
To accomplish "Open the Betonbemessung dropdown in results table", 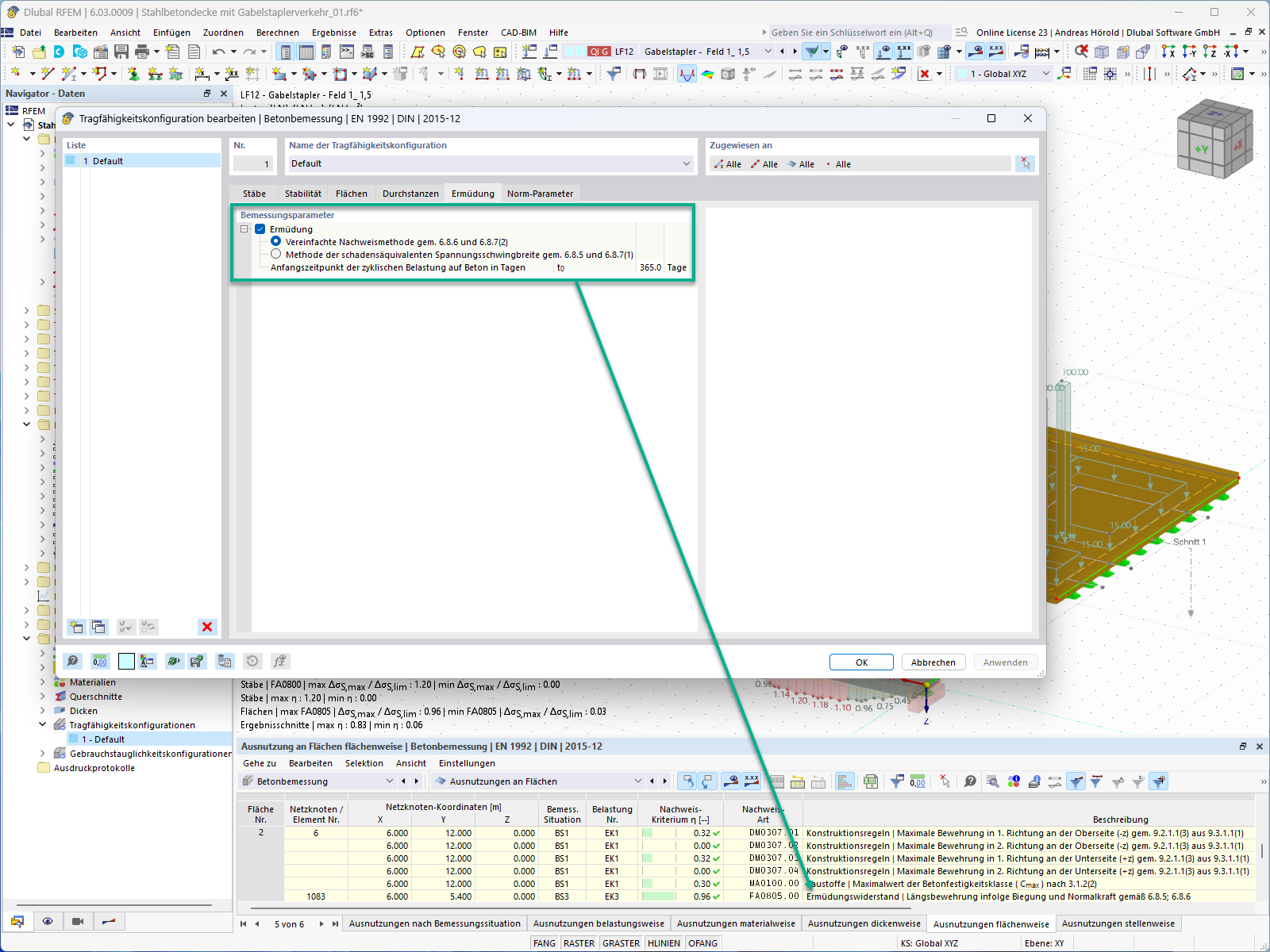I will [x=389, y=781].
